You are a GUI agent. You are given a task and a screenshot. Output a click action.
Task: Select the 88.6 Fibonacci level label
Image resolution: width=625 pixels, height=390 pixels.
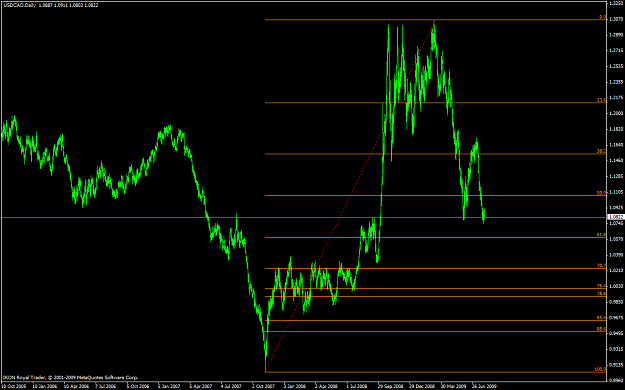(x=601, y=329)
